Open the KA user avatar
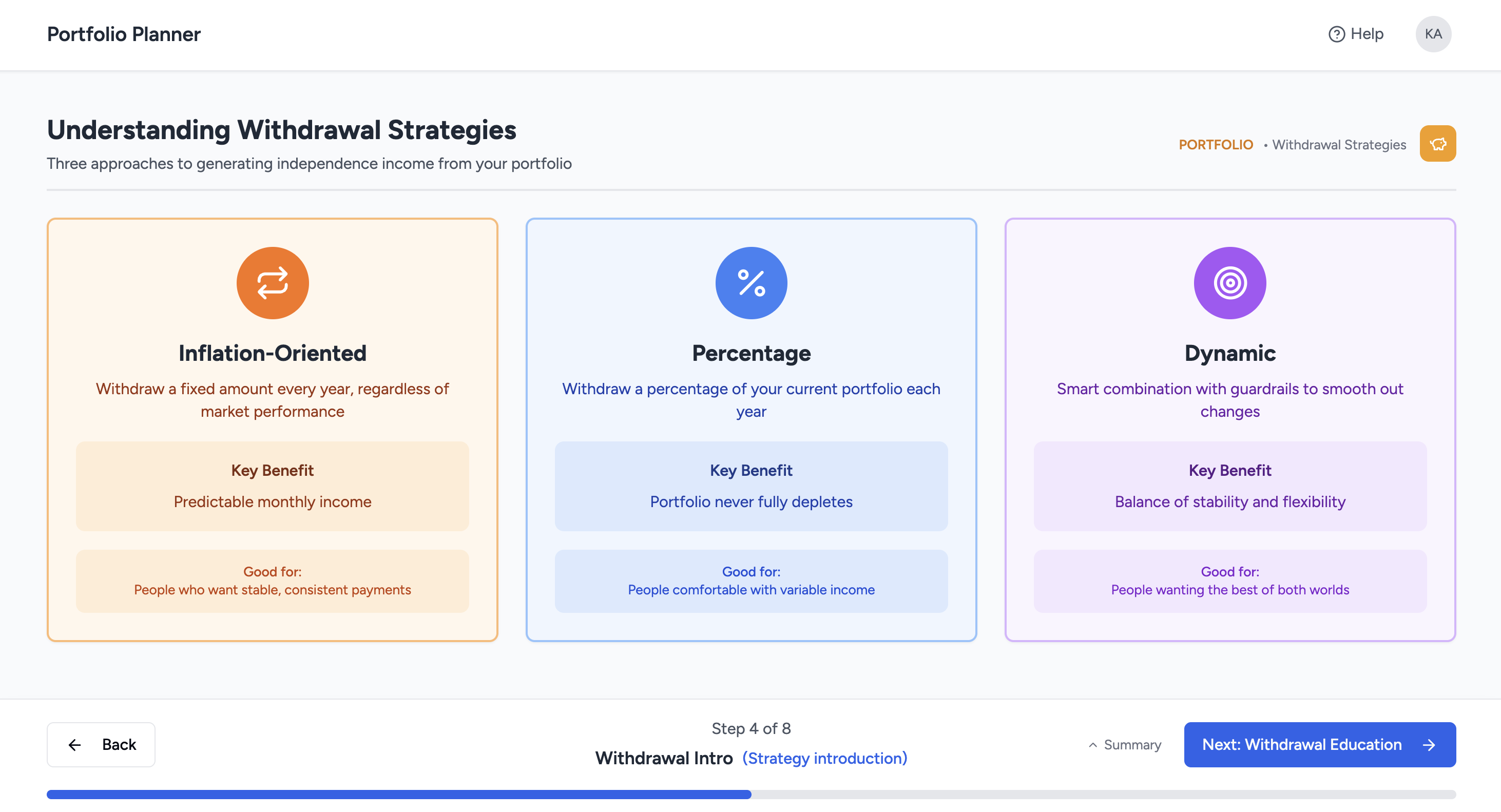1501x812 pixels. pos(1433,34)
